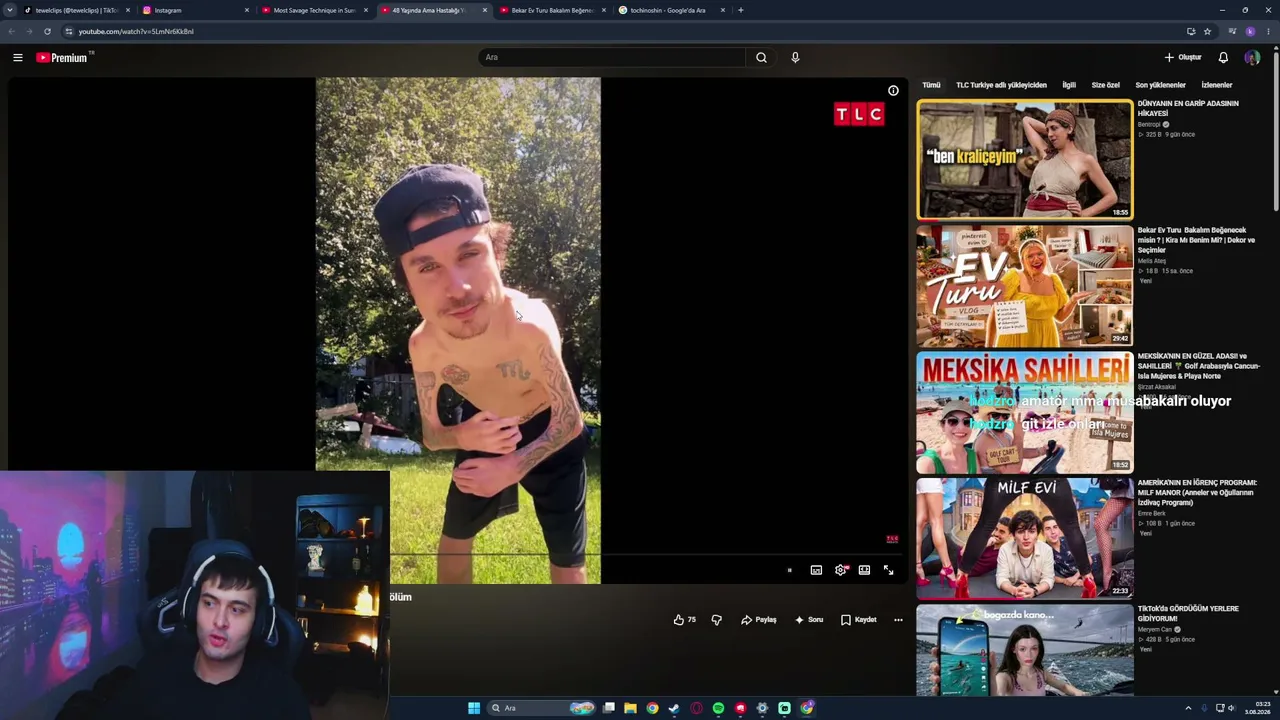
Task: Open DÜNYANIN EN GARİP ADASININ HİKAYESİ title
Action: 1188,108
